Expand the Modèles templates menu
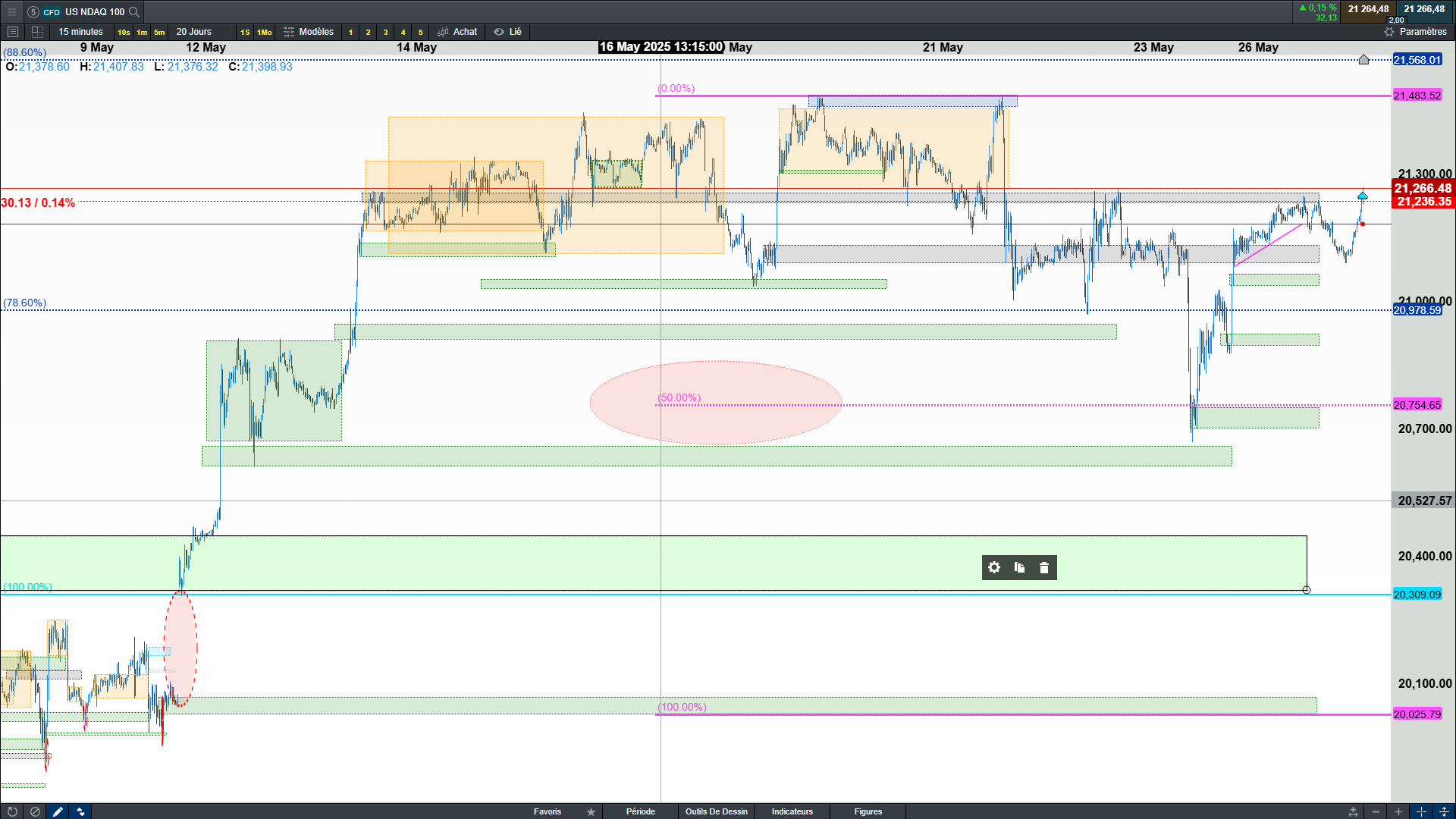 [x=309, y=32]
